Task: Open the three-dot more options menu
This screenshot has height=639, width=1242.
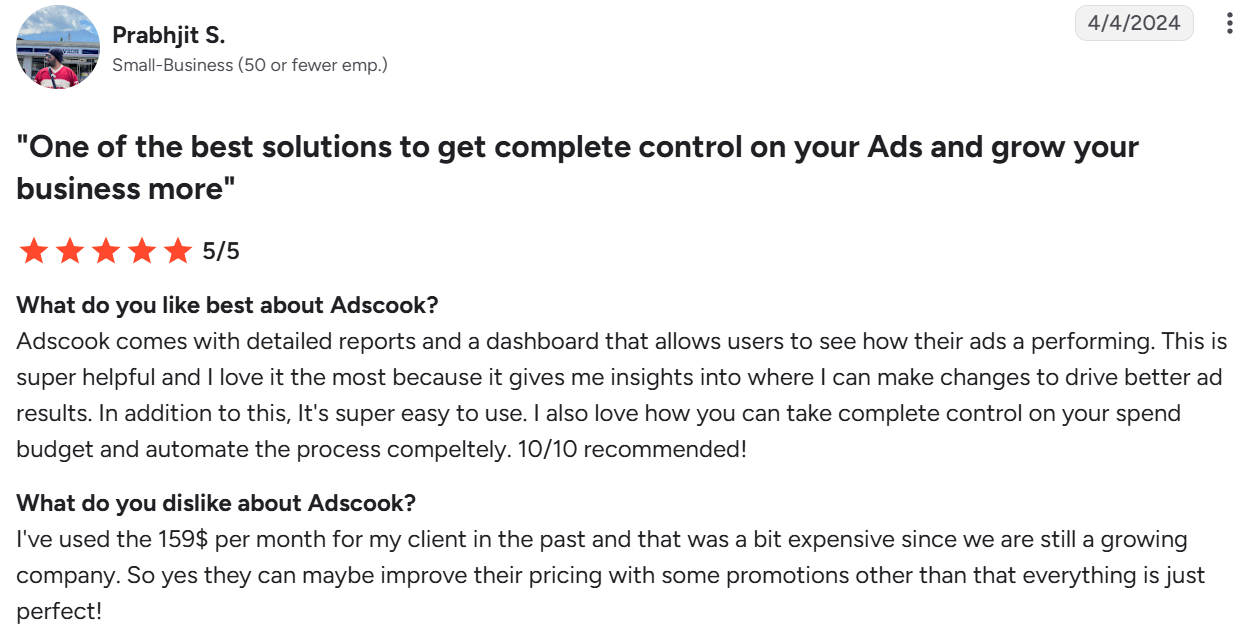Action: pos(1229,23)
